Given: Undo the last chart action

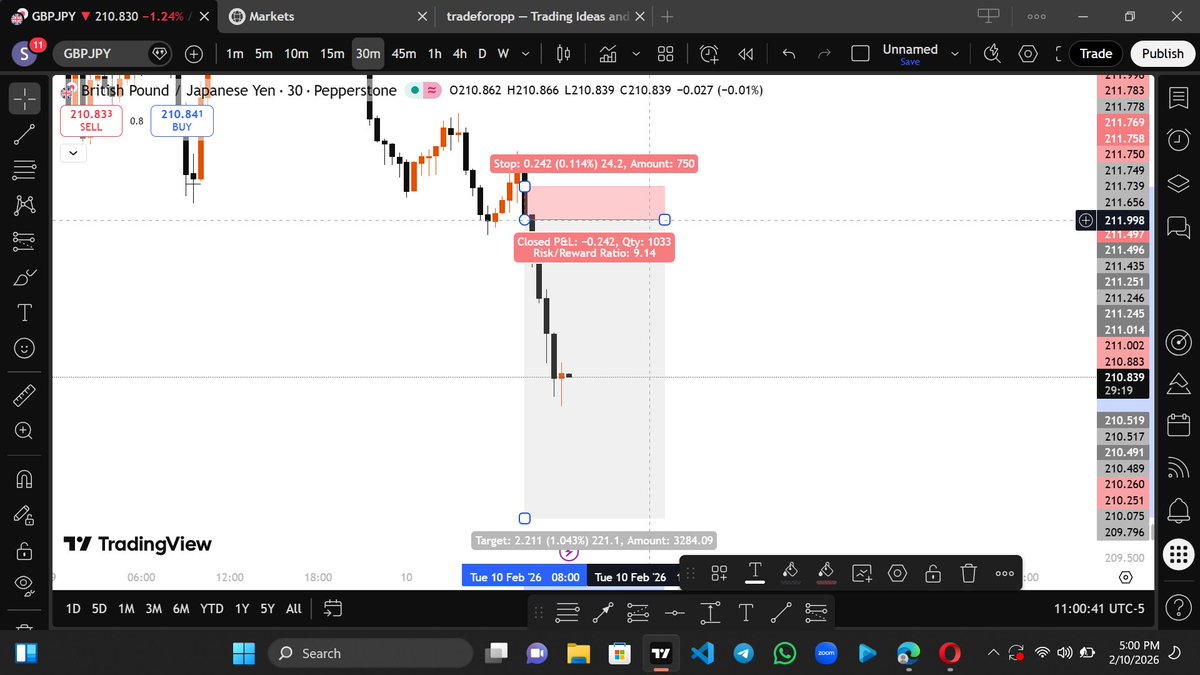Looking at the screenshot, I should [789, 54].
